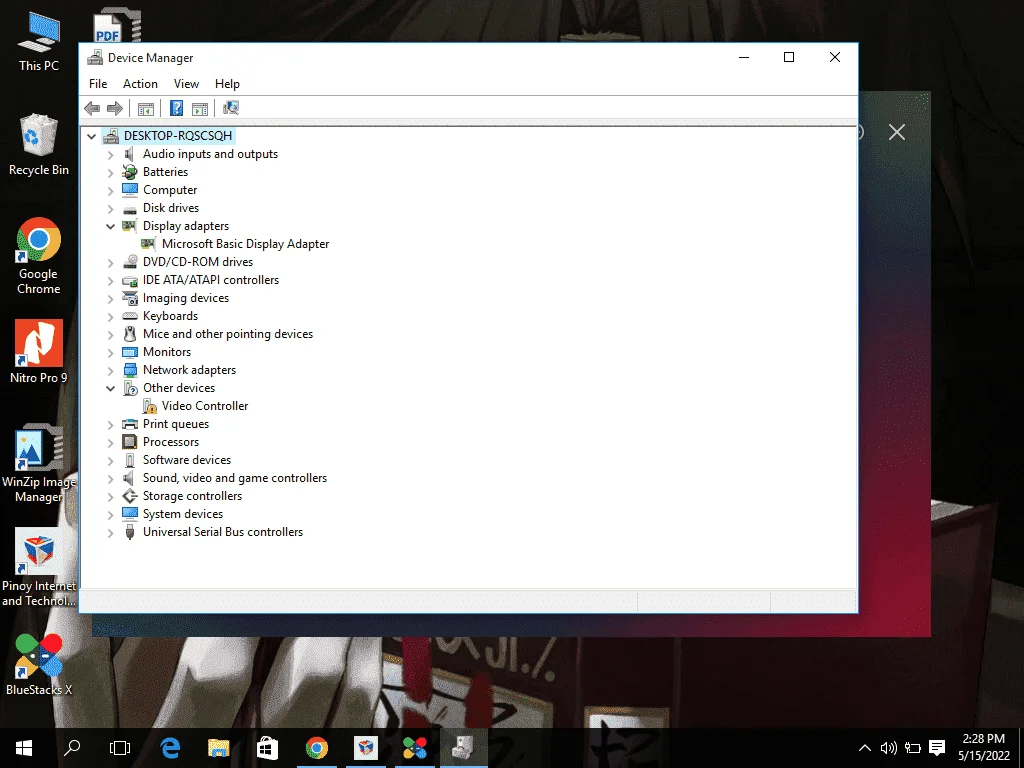Click File Explorer icon in taskbar
Image resolution: width=1024 pixels, height=768 pixels.
pos(219,748)
